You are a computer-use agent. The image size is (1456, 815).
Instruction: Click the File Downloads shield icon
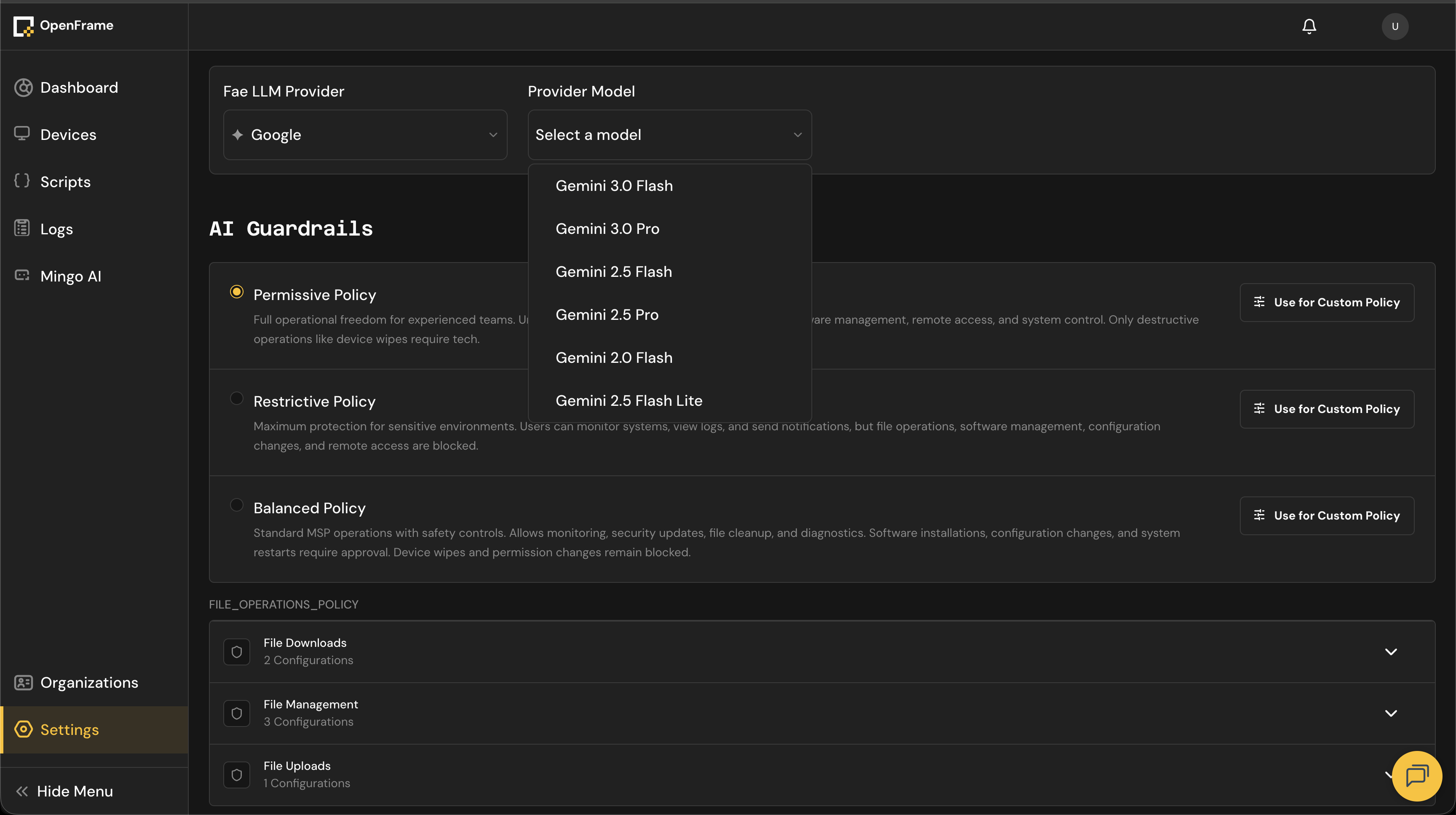tap(237, 651)
